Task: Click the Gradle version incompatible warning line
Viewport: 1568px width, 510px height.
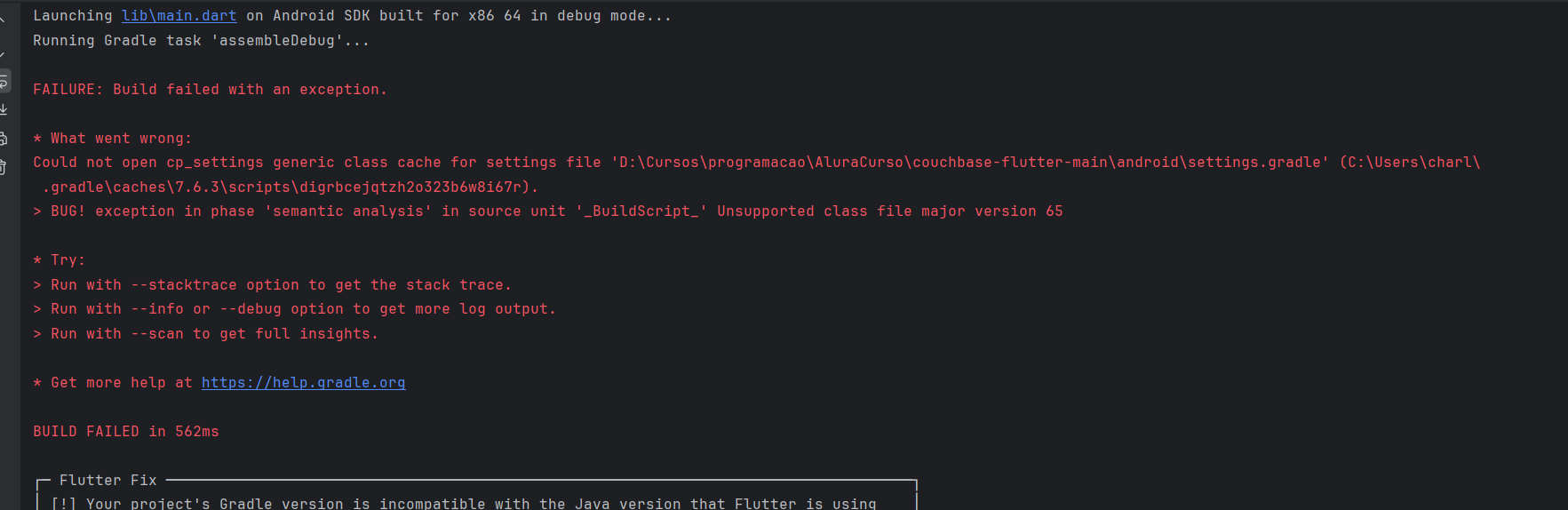Action: [463, 503]
